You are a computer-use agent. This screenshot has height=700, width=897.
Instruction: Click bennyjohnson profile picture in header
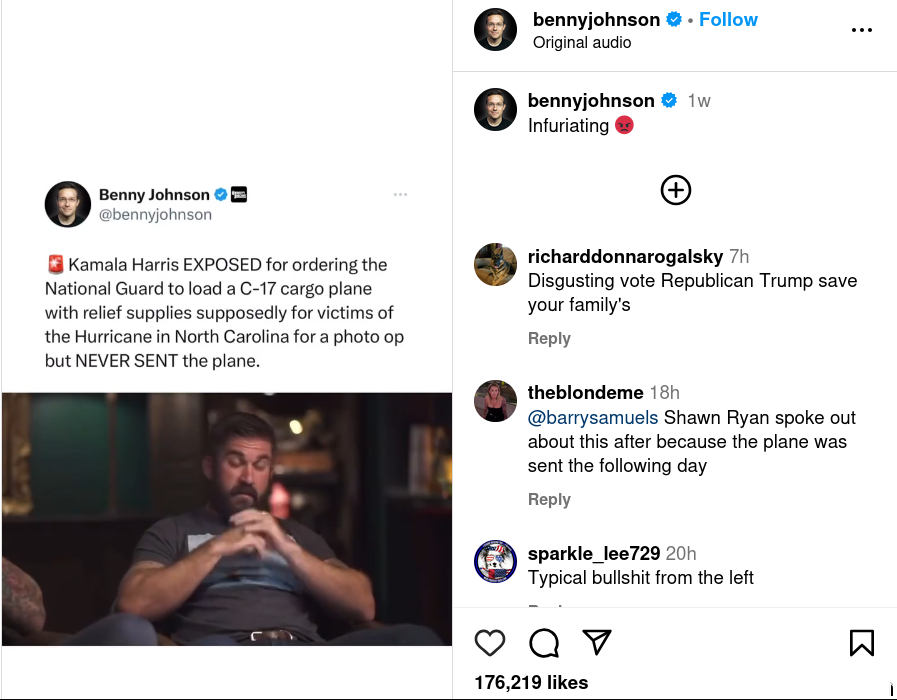coord(495,30)
